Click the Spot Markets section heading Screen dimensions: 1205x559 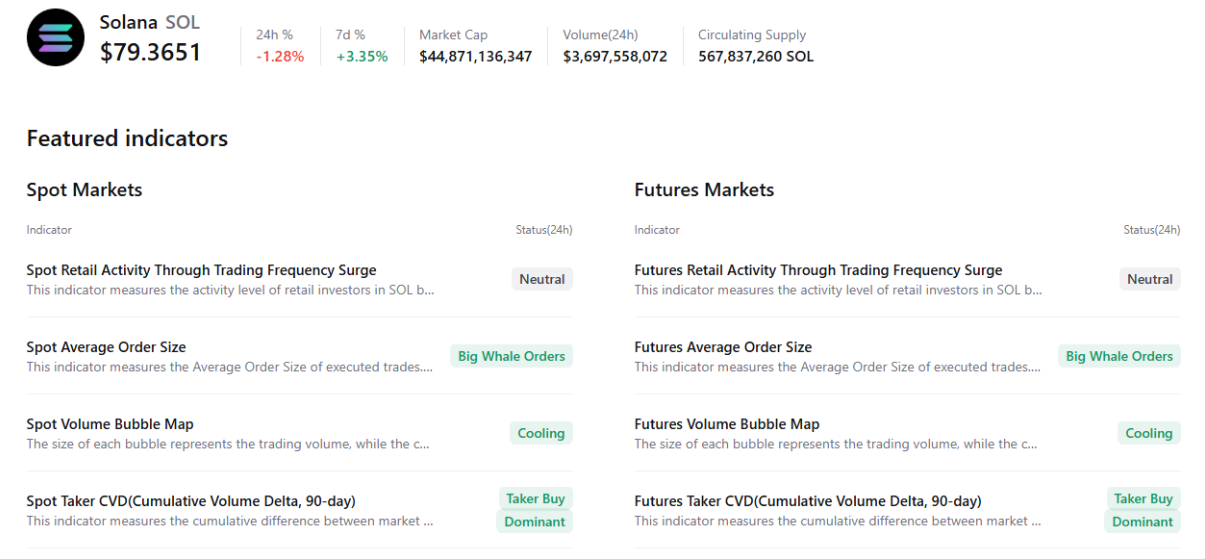84,190
